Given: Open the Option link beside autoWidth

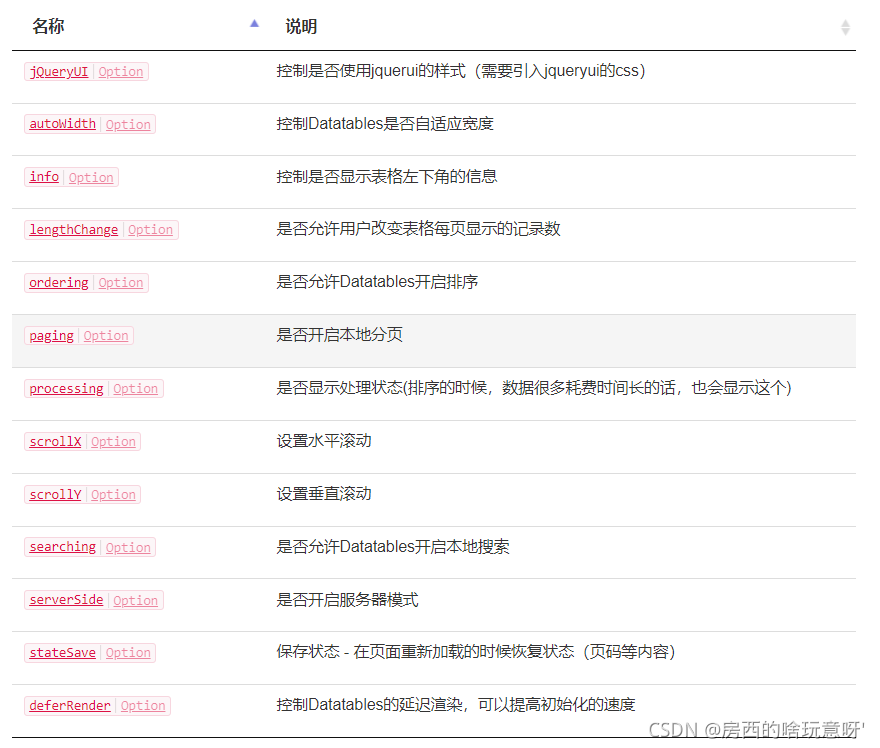Looking at the screenshot, I should [x=128, y=125].
